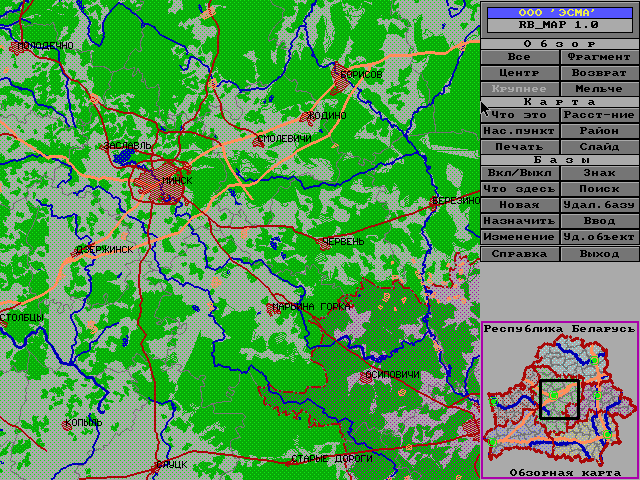
Task: Click the Что это identify button
Action: (520, 115)
